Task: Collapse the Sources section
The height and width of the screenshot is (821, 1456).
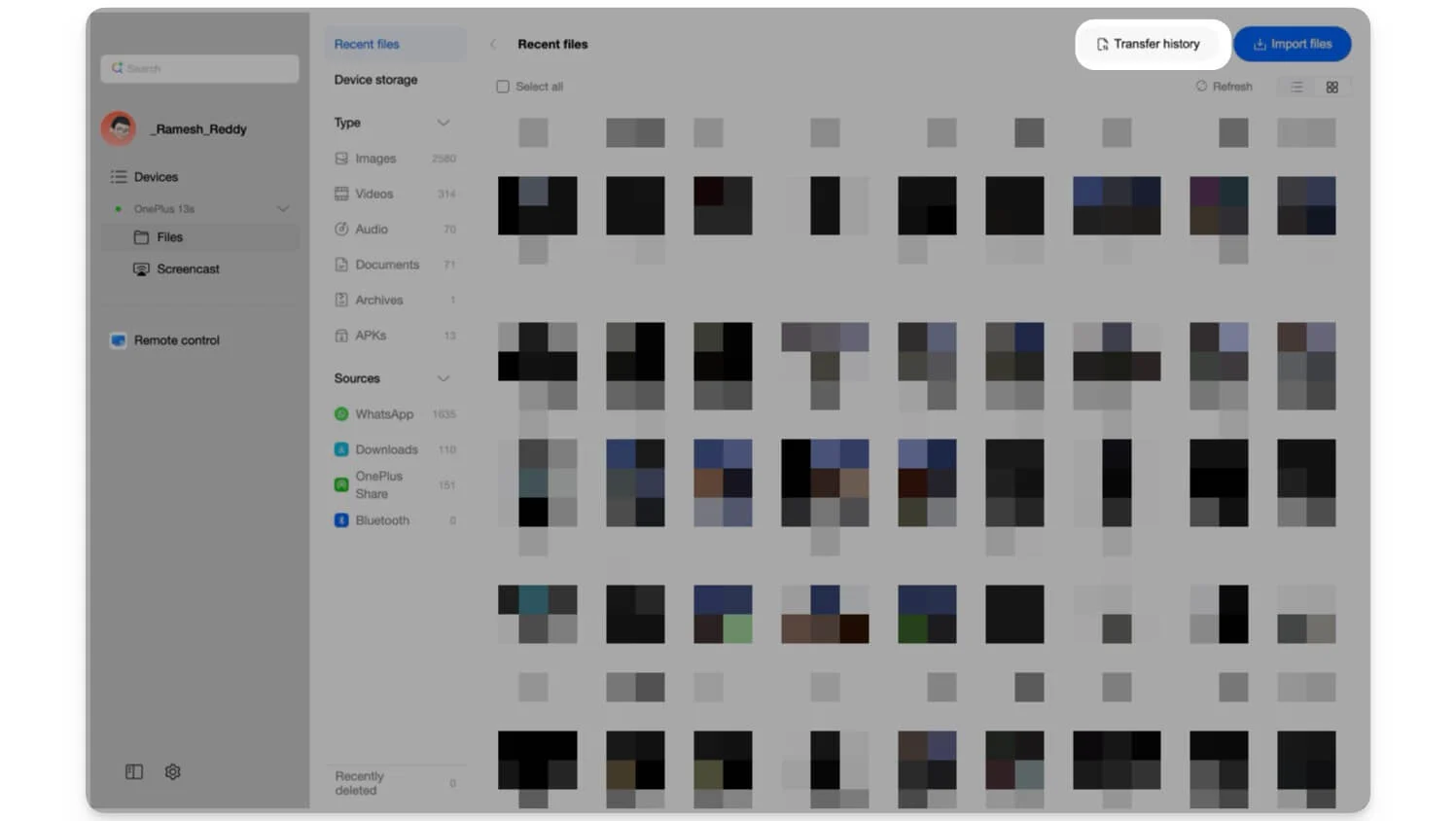Action: (x=444, y=378)
